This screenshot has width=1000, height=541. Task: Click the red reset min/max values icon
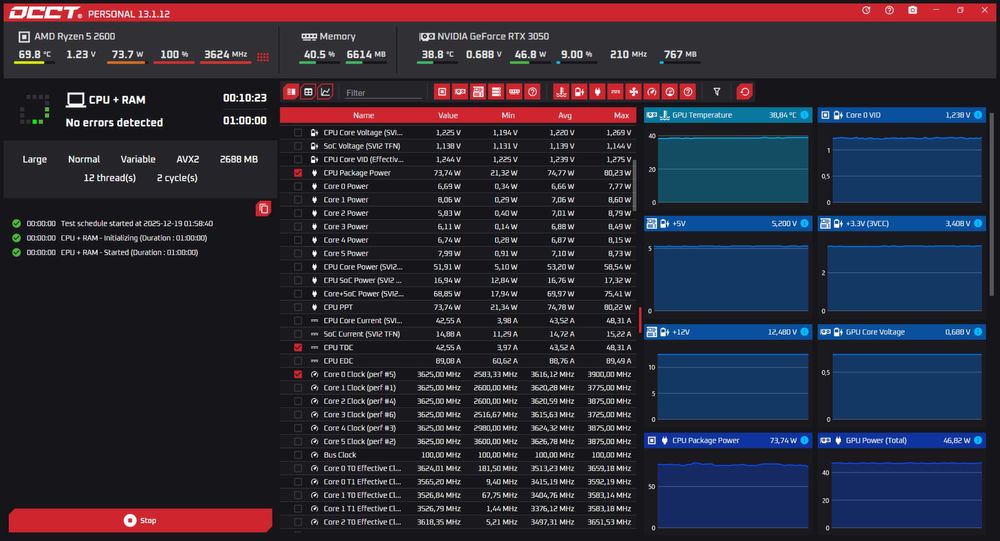pyautogui.click(x=744, y=92)
